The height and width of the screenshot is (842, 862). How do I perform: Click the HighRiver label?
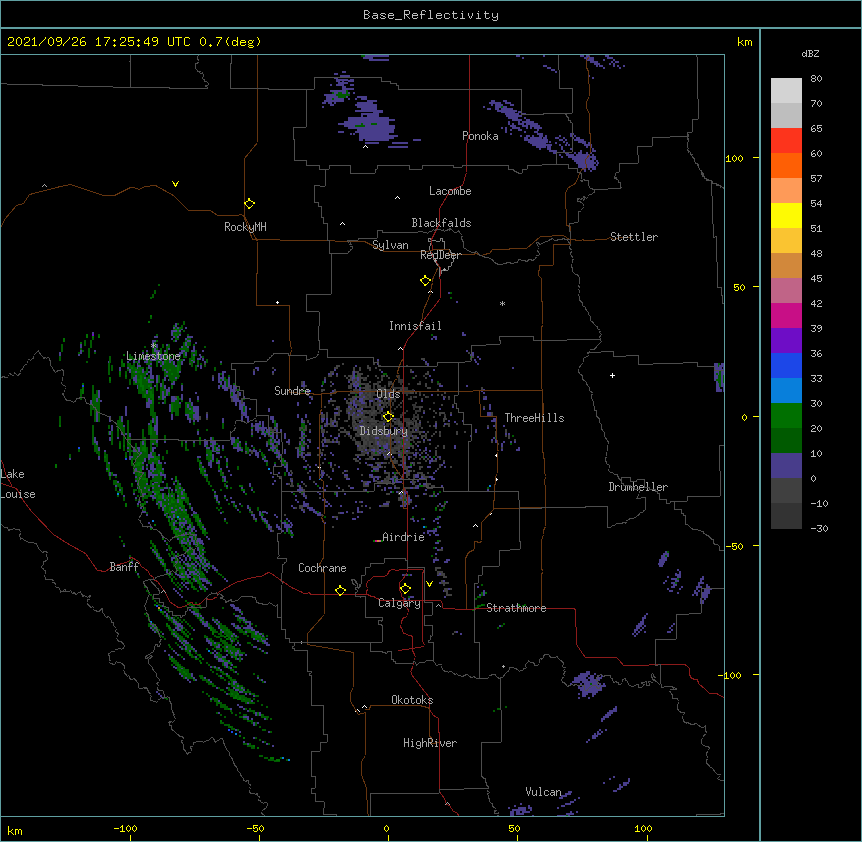point(430,743)
